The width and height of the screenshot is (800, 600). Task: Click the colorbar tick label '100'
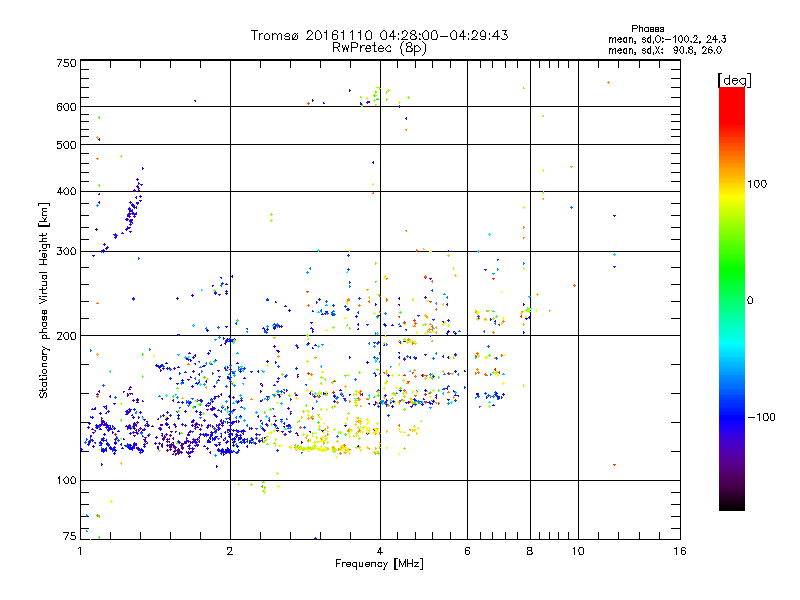[x=757, y=184]
